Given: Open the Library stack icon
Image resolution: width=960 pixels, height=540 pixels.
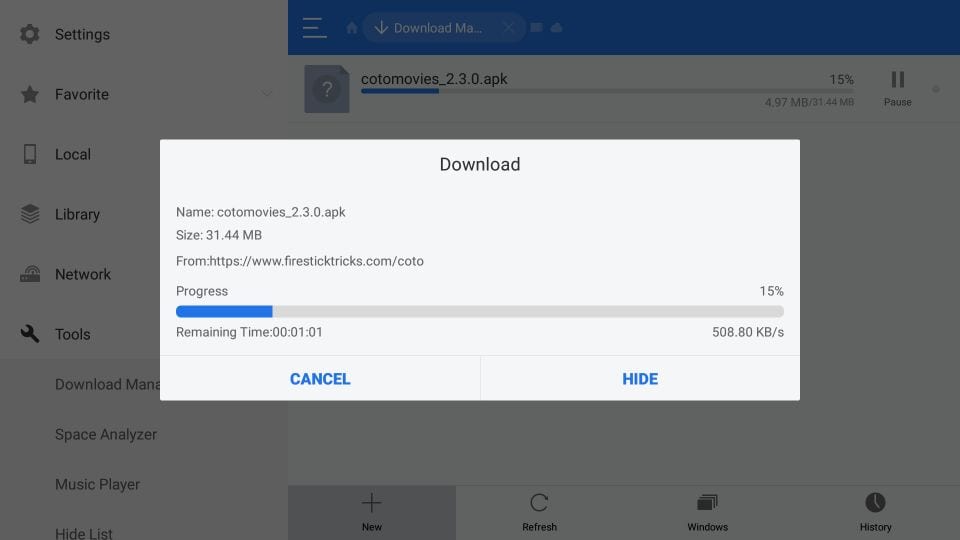Looking at the screenshot, I should pyautogui.click(x=29, y=214).
